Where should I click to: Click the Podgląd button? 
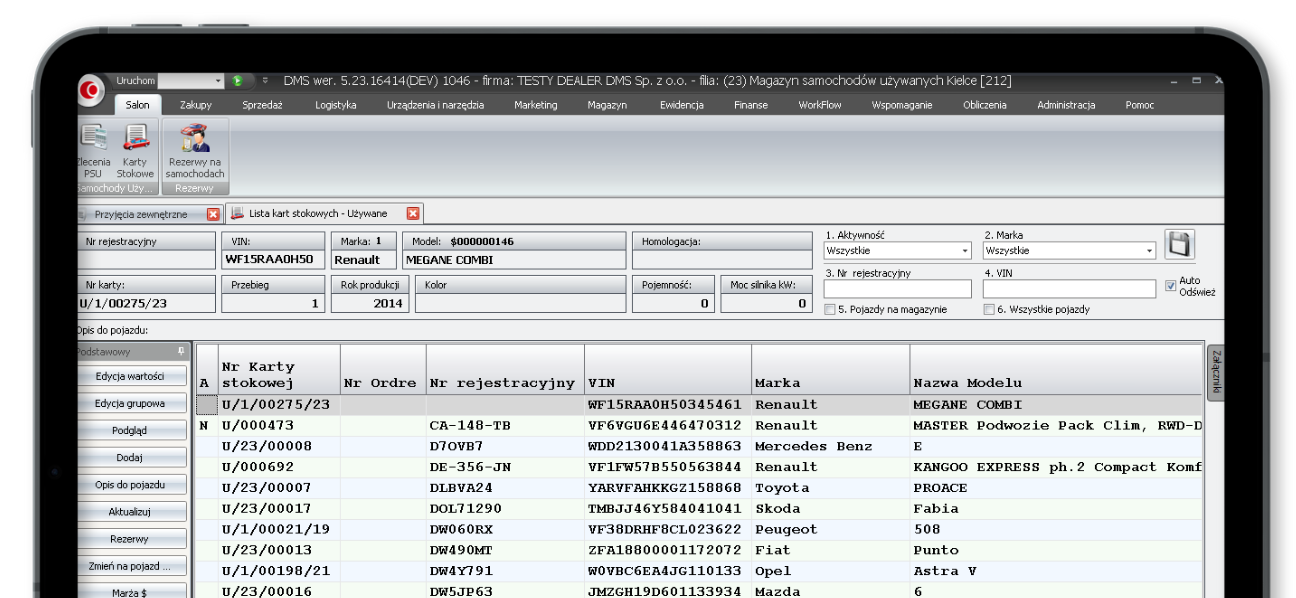(x=132, y=430)
